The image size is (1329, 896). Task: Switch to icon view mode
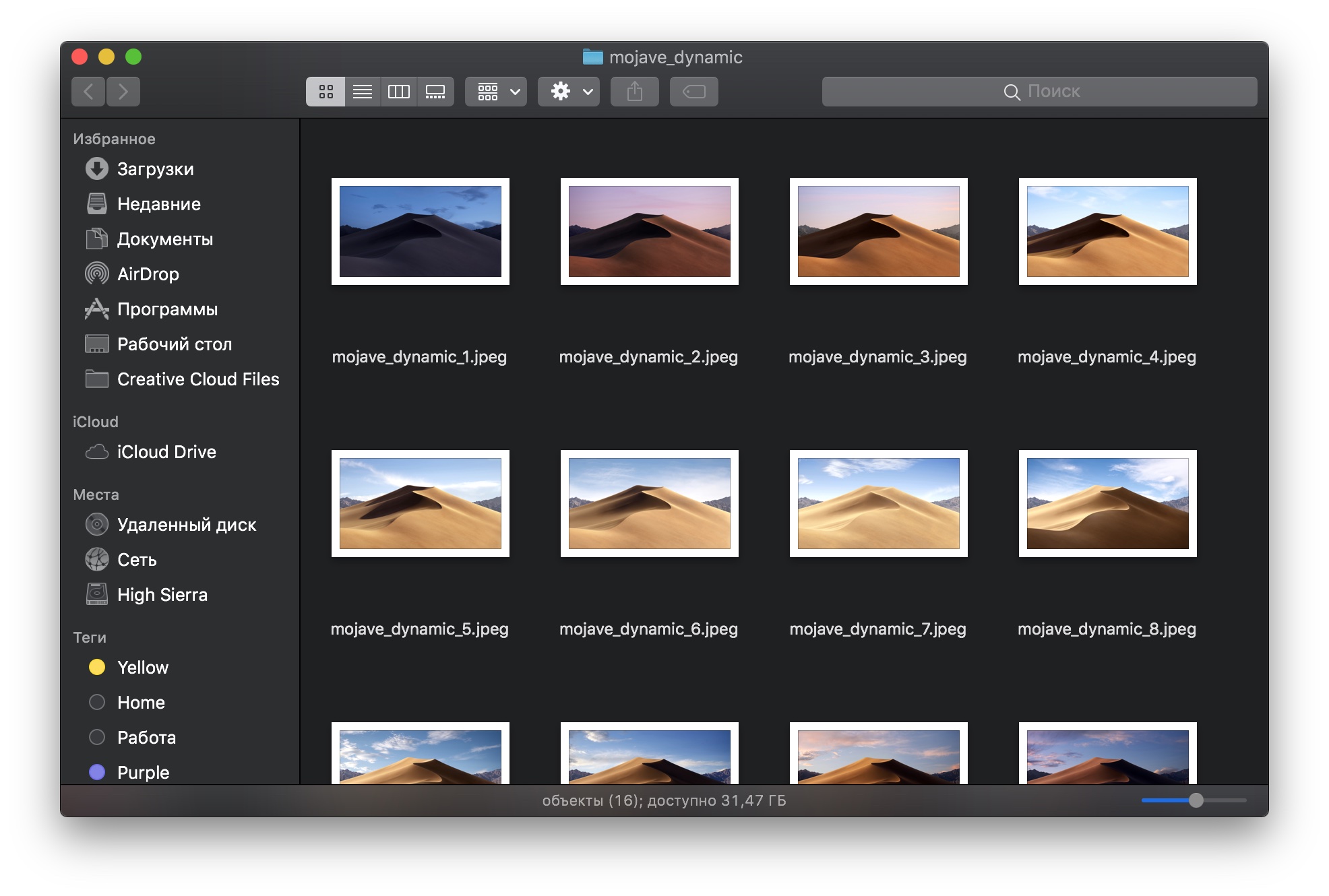click(326, 92)
